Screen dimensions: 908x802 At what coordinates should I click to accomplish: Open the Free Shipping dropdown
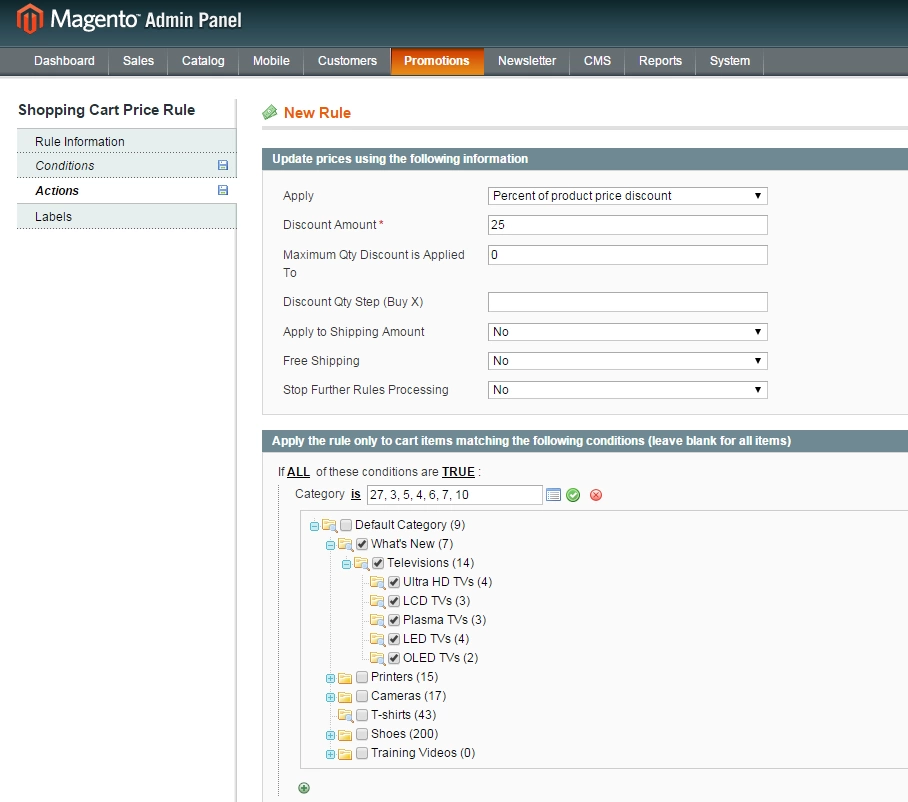coord(628,361)
